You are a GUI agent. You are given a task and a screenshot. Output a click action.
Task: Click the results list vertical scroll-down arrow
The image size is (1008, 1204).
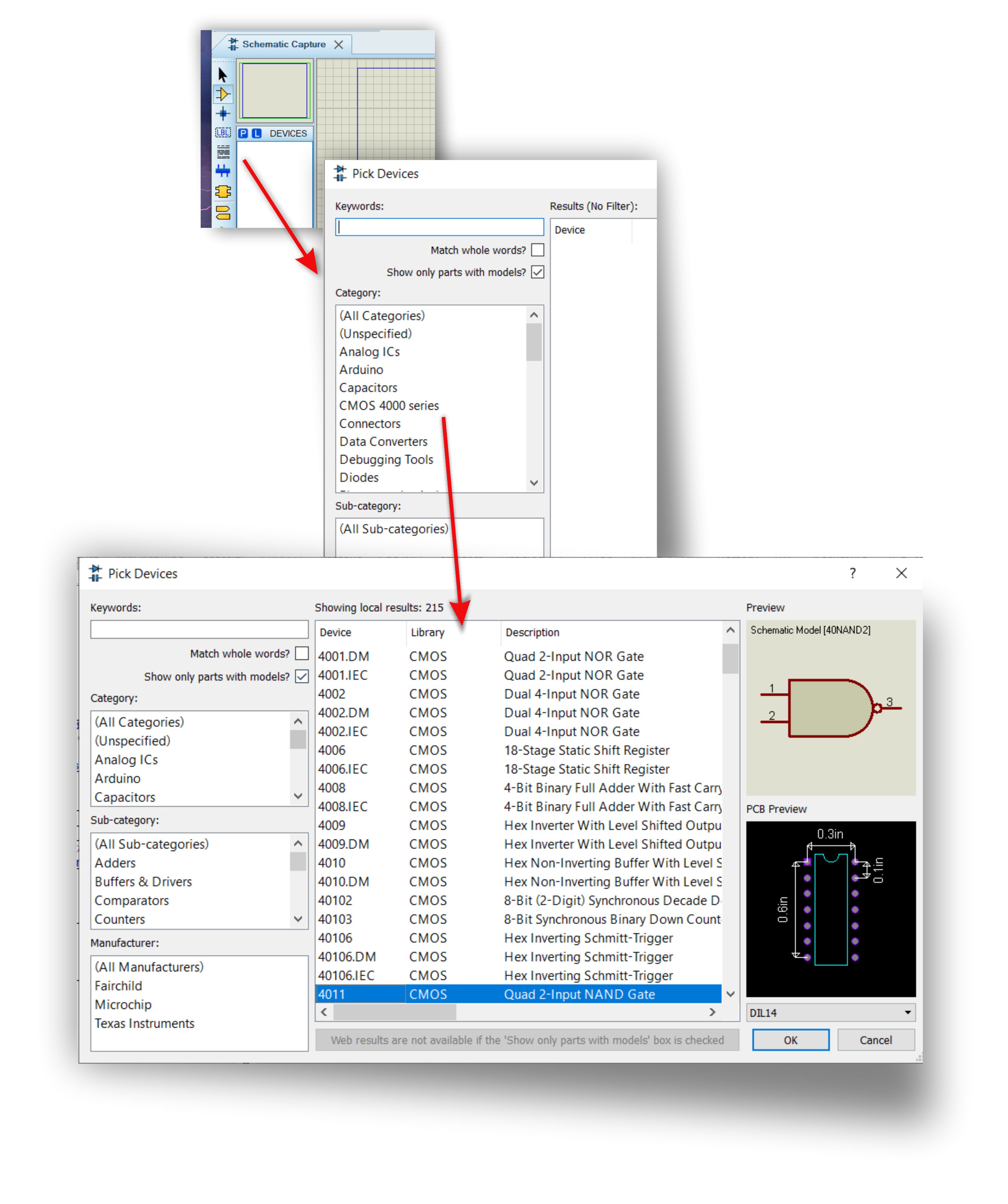730,994
